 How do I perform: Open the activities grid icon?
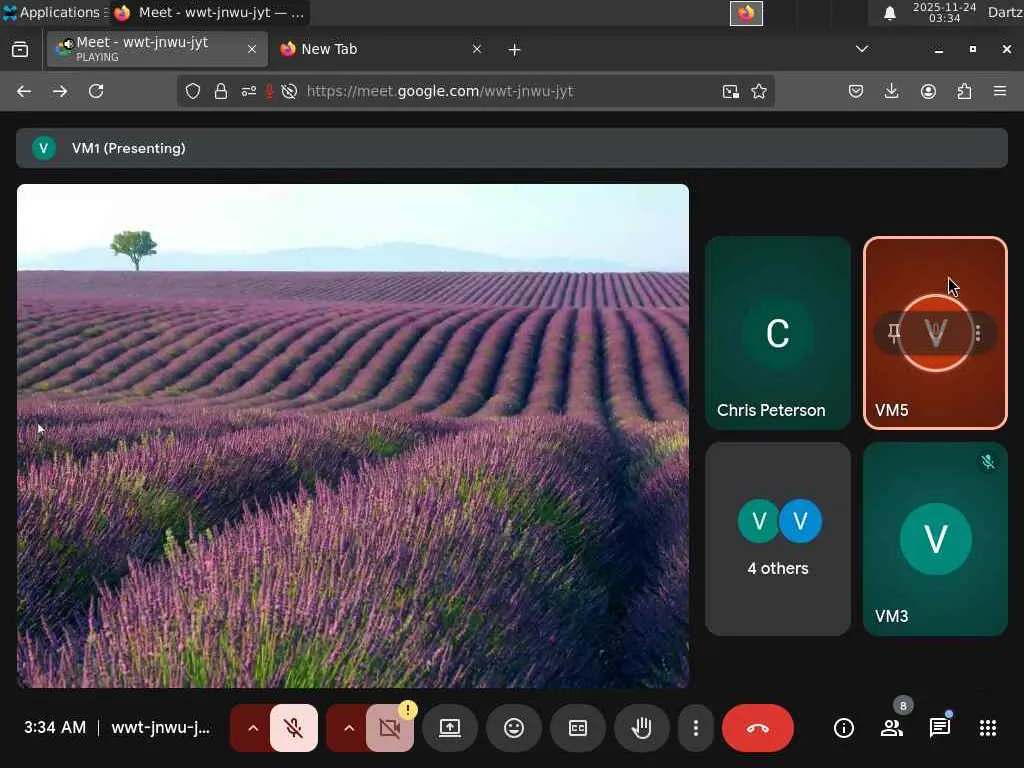(988, 728)
